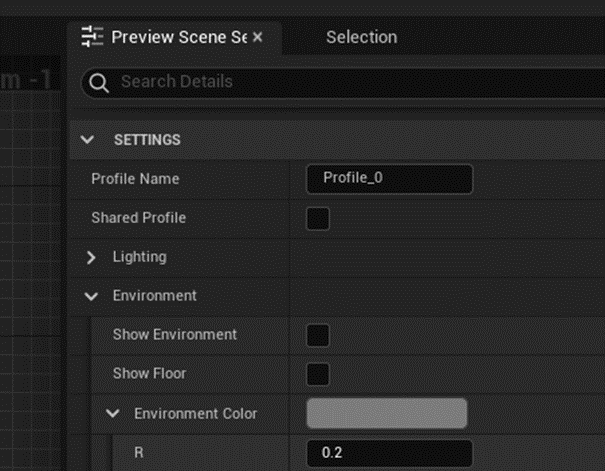Image resolution: width=605 pixels, height=471 pixels.
Task: Click the Shared Profile property label
Action: pyautogui.click(x=138, y=218)
